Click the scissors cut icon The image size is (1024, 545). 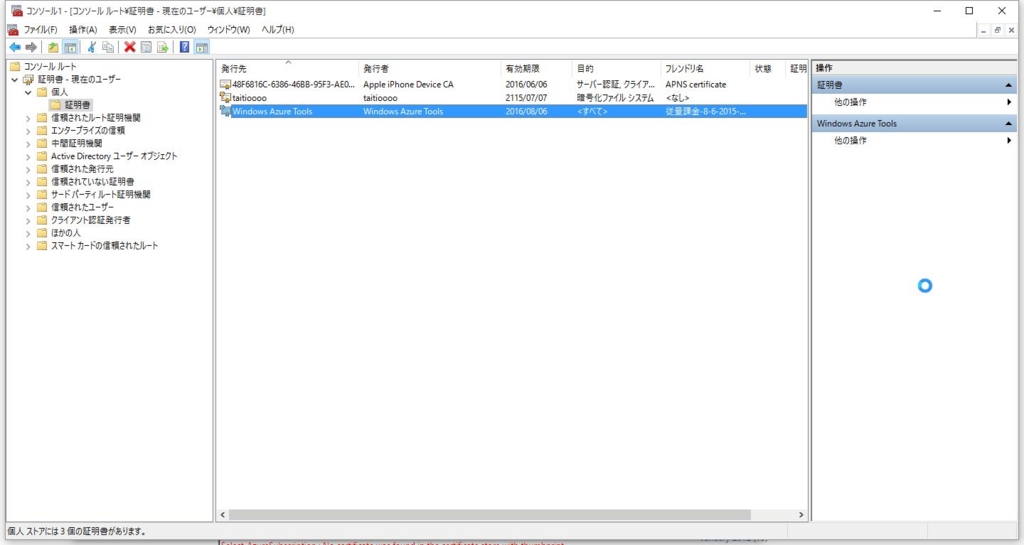(91, 47)
